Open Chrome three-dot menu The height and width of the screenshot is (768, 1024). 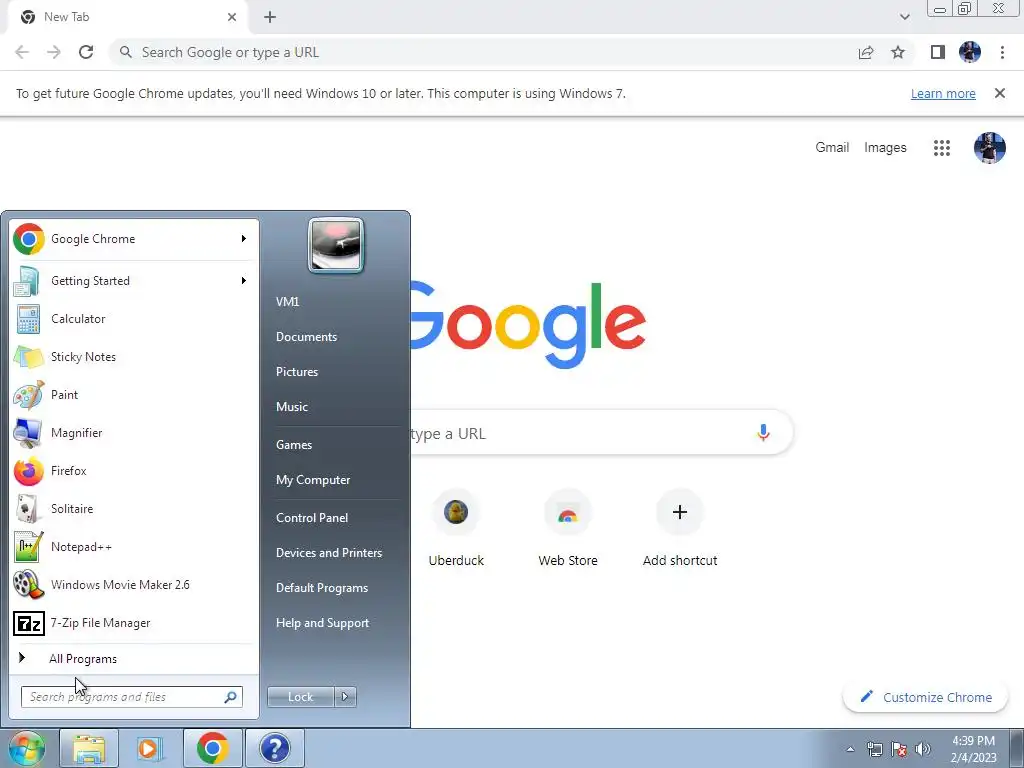[x=1002, y=52]
